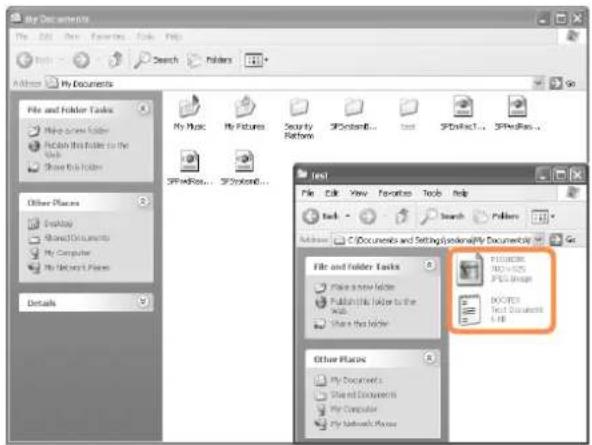Screen dimensions: 592x445
Task: Open Search in test window toolbar
Action: 442,216
